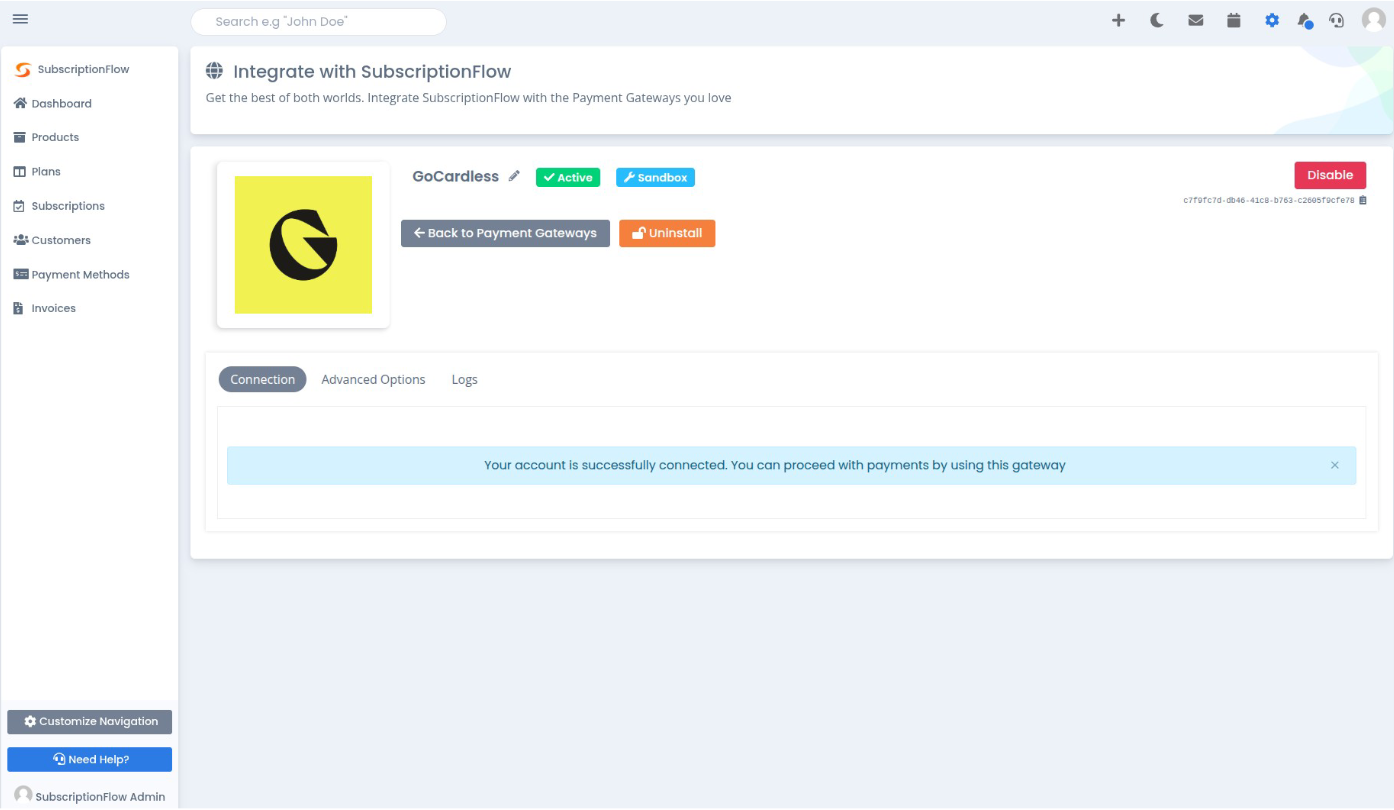Dismiss the successfully connected alert
1394x810 pixels.
(x=1335, y=465)
